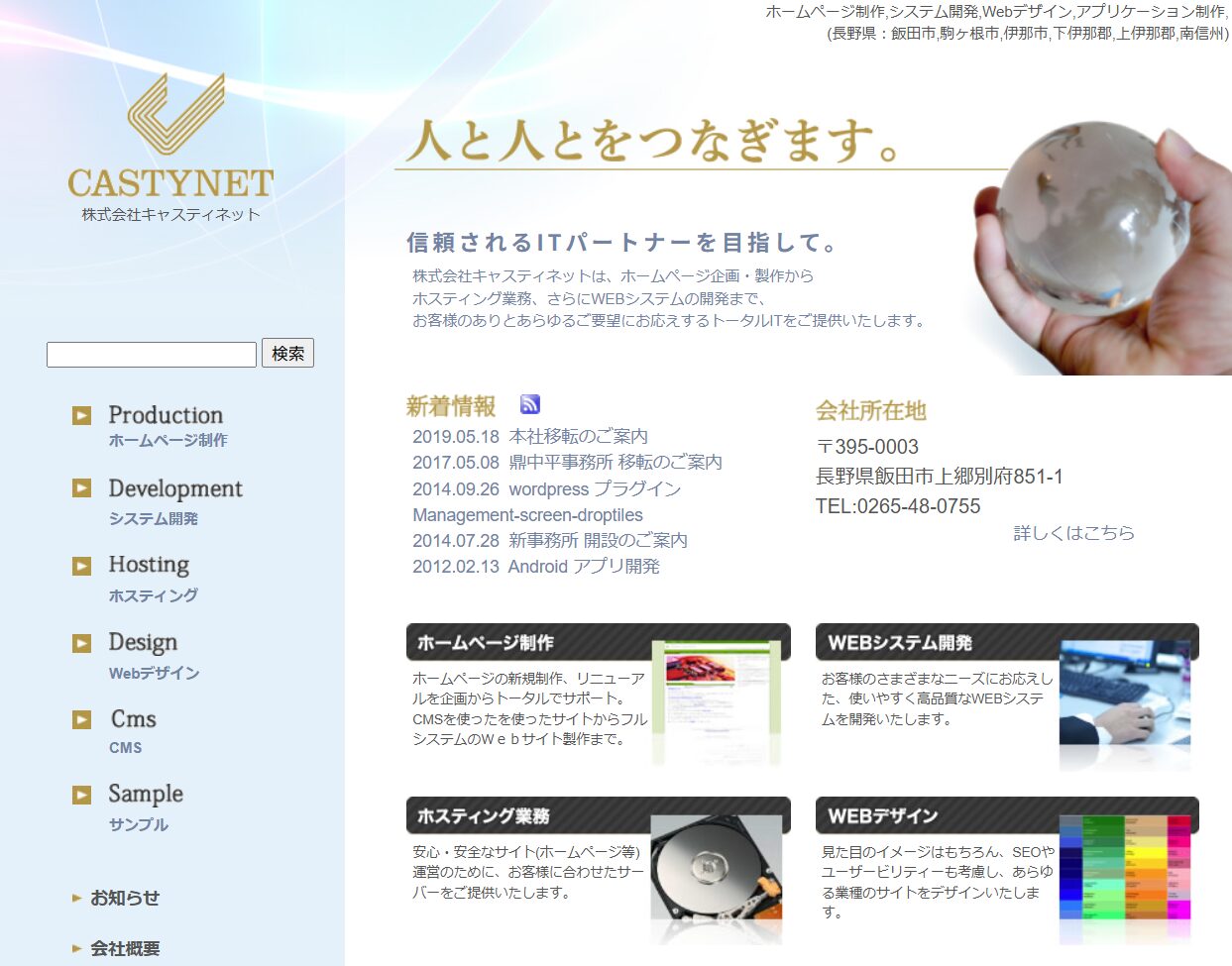Screen dimensions: 1232x966
Task: Click the arrow icon next to Cms
Action: click(82, 719)
